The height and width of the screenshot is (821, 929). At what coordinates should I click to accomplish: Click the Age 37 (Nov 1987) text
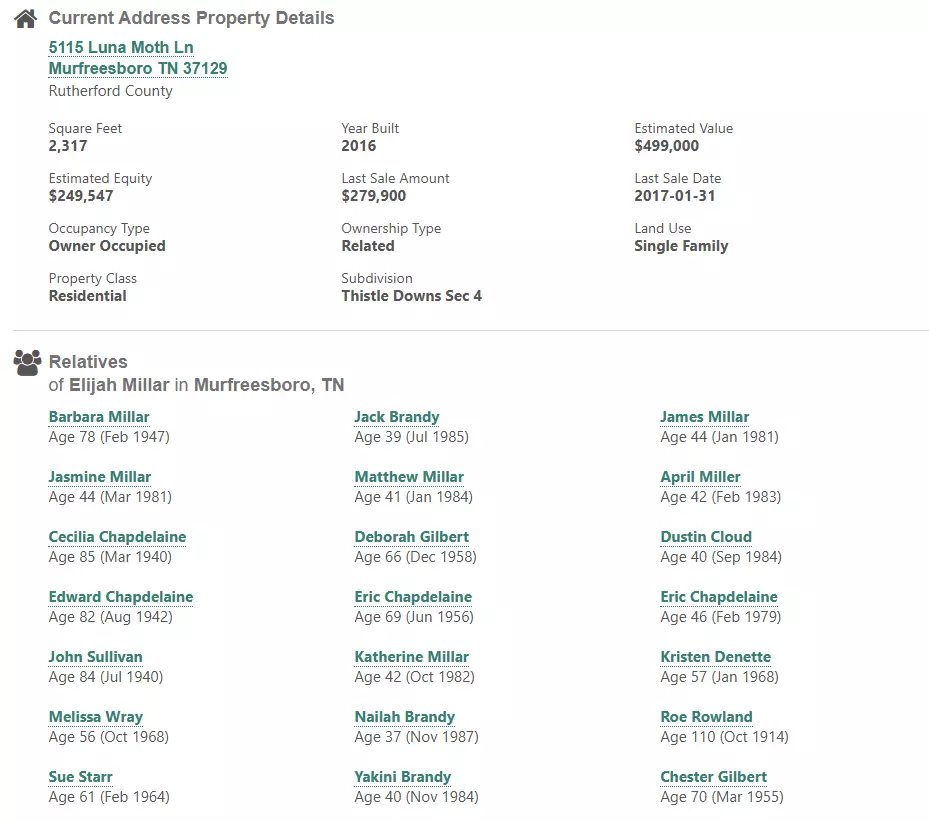(417, 737)
